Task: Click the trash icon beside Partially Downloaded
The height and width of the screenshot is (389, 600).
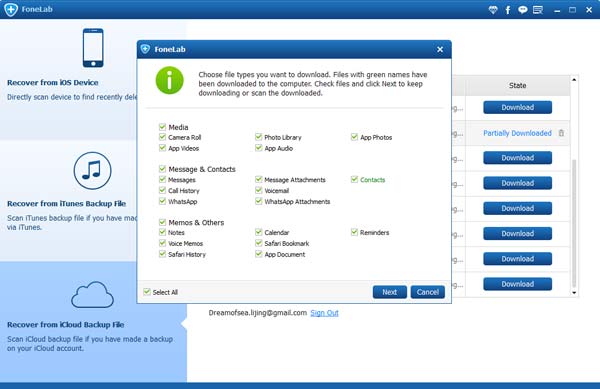Action: [x=561, y=133]
